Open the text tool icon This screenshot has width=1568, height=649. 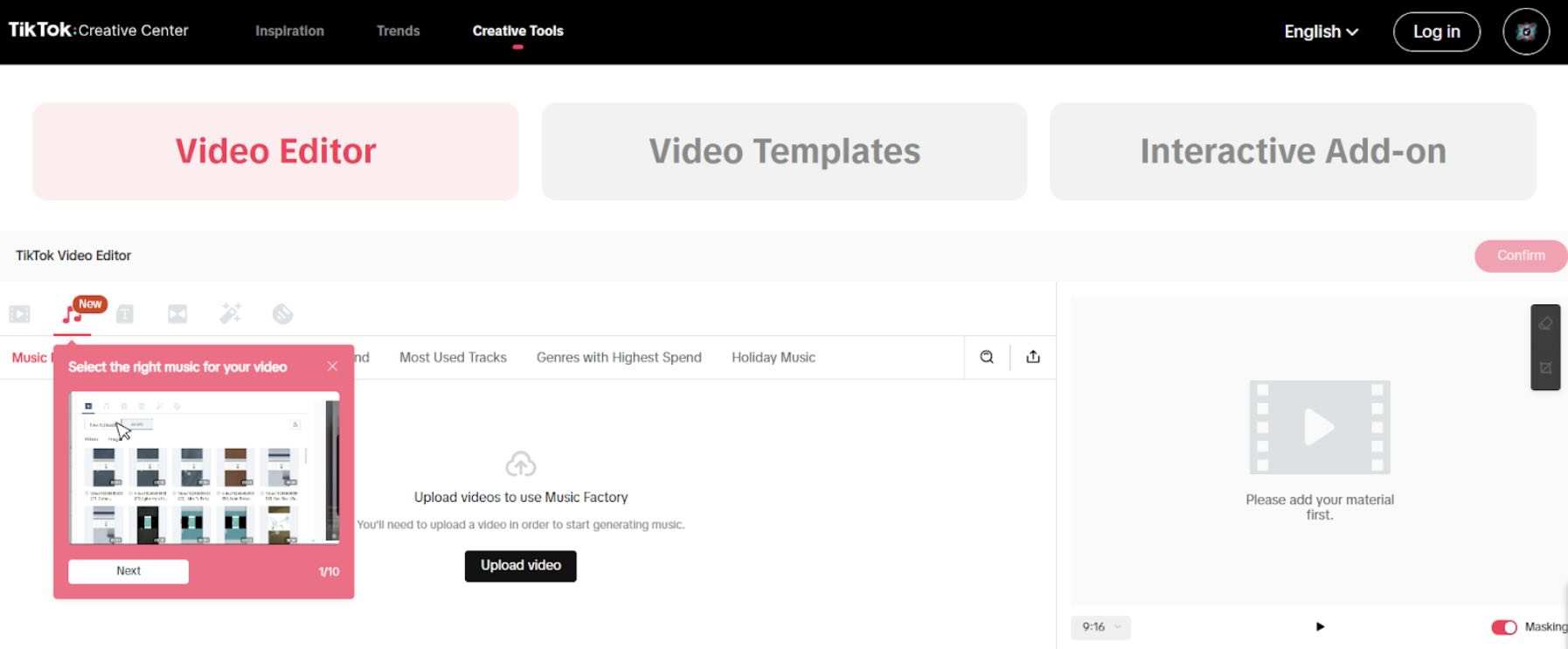(x=125, y=313)
